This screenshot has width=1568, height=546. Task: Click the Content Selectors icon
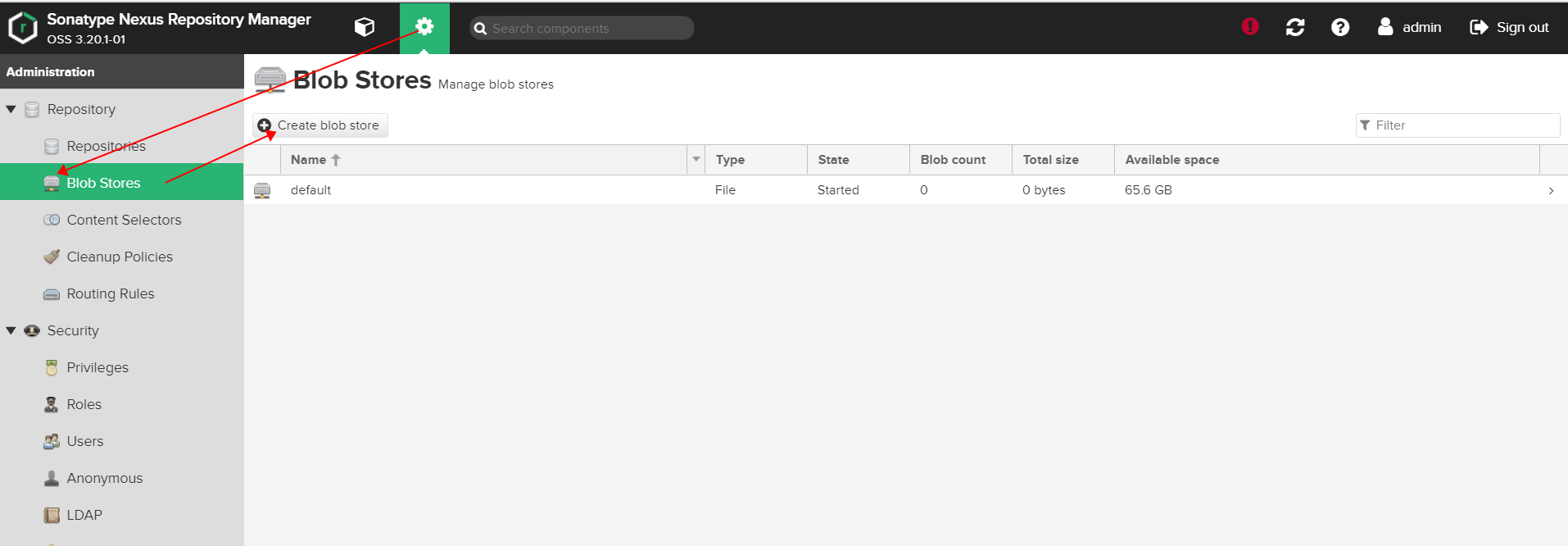tap(52, 220)
